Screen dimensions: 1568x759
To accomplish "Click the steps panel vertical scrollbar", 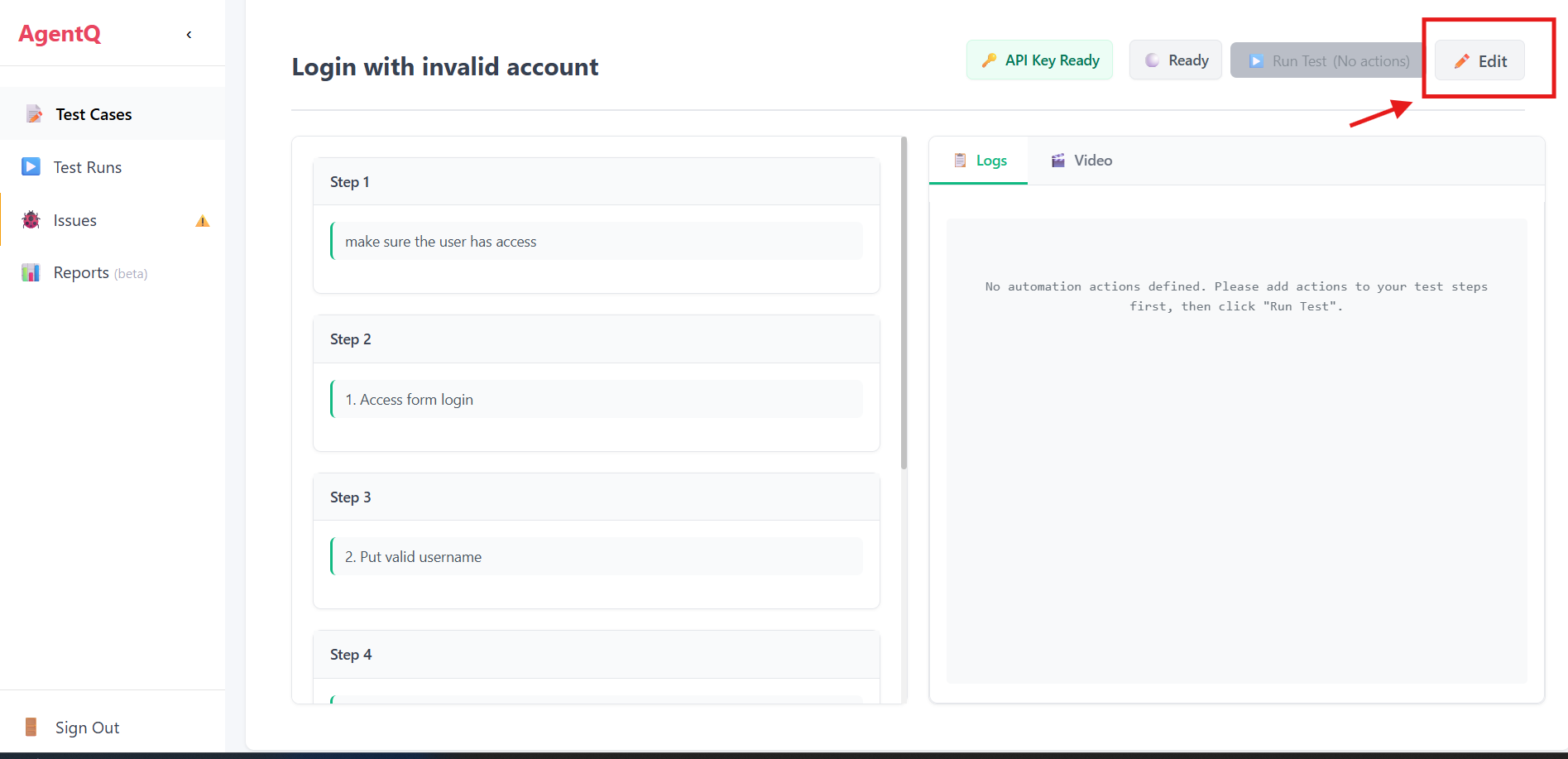I will [x=904, y=306].
